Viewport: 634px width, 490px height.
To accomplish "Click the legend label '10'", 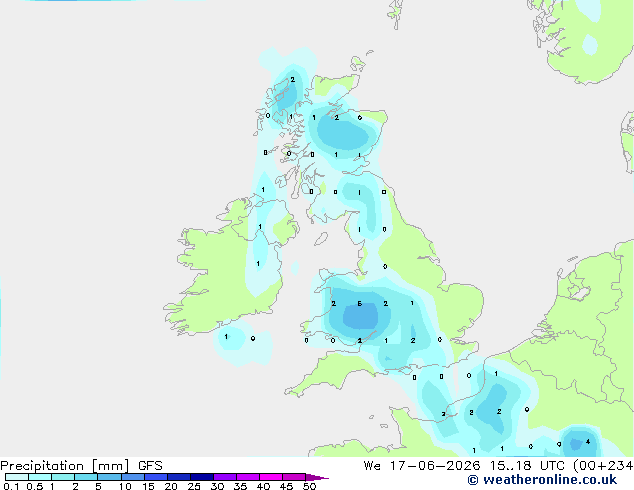I will point(125,486).
